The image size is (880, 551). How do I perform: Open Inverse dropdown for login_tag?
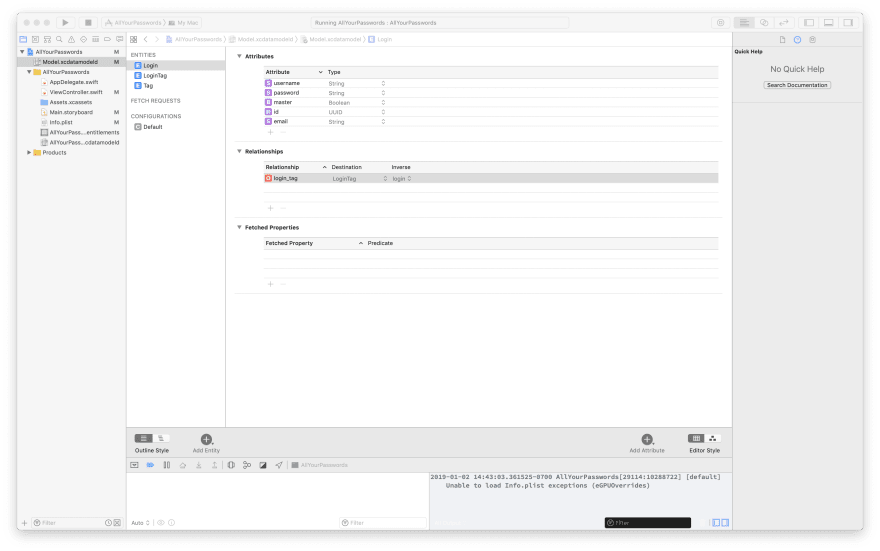(x=409, y=178)
